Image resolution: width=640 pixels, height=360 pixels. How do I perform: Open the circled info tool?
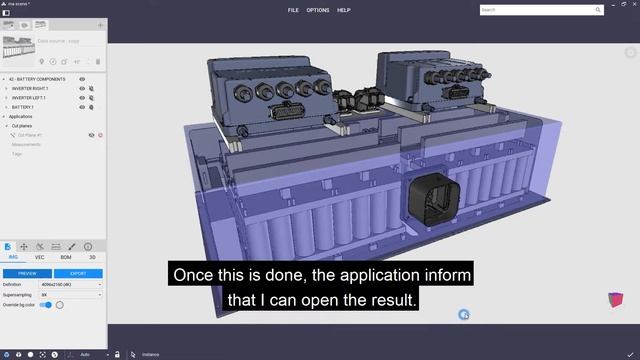pyautogui.click(x=88, y=247)
